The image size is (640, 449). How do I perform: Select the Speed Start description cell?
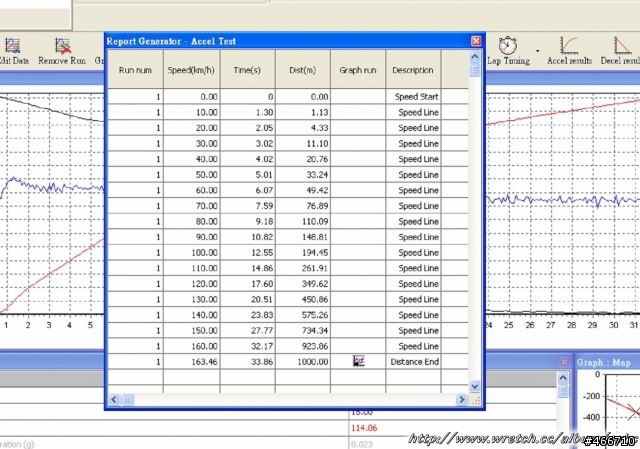coord(413,97)
